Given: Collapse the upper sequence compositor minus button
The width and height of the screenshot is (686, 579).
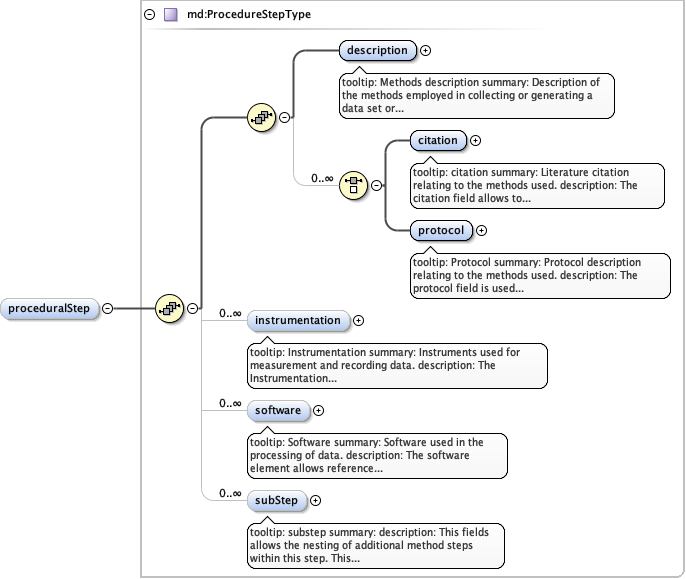Looking at the screenshot, I should [284, 117].
